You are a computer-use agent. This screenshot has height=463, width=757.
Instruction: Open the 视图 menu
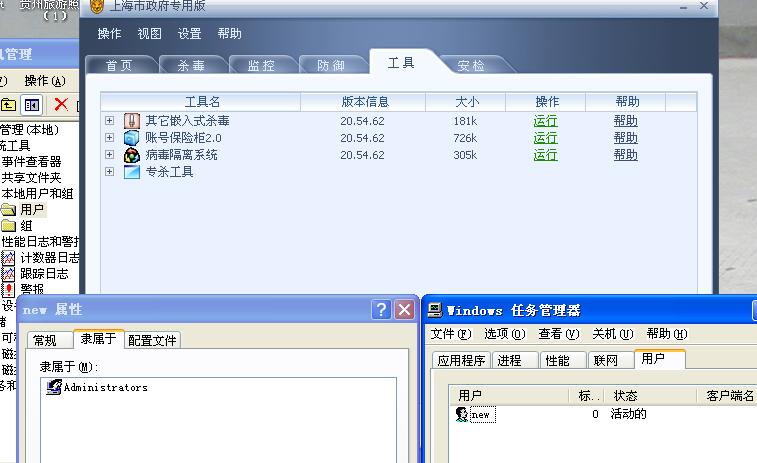(150, 33)
